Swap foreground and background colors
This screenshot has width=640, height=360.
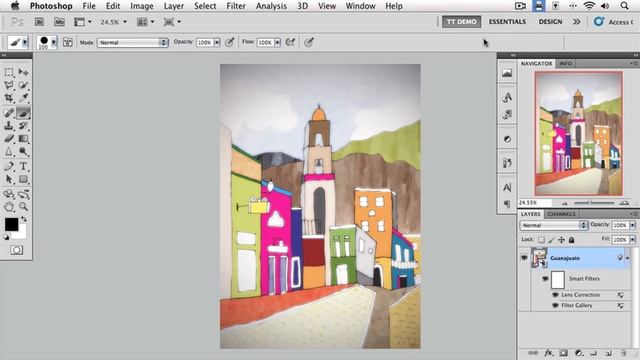24,219
